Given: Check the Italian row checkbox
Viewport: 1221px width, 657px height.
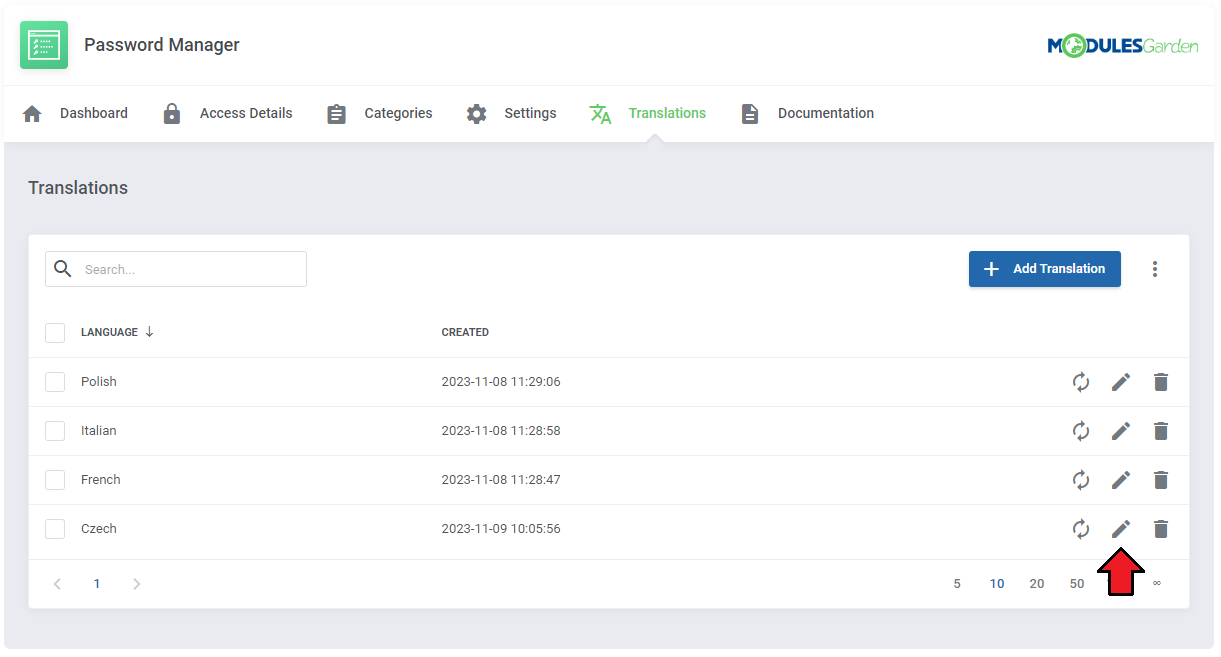Looking at the screenshot, I should pos(55,431).
